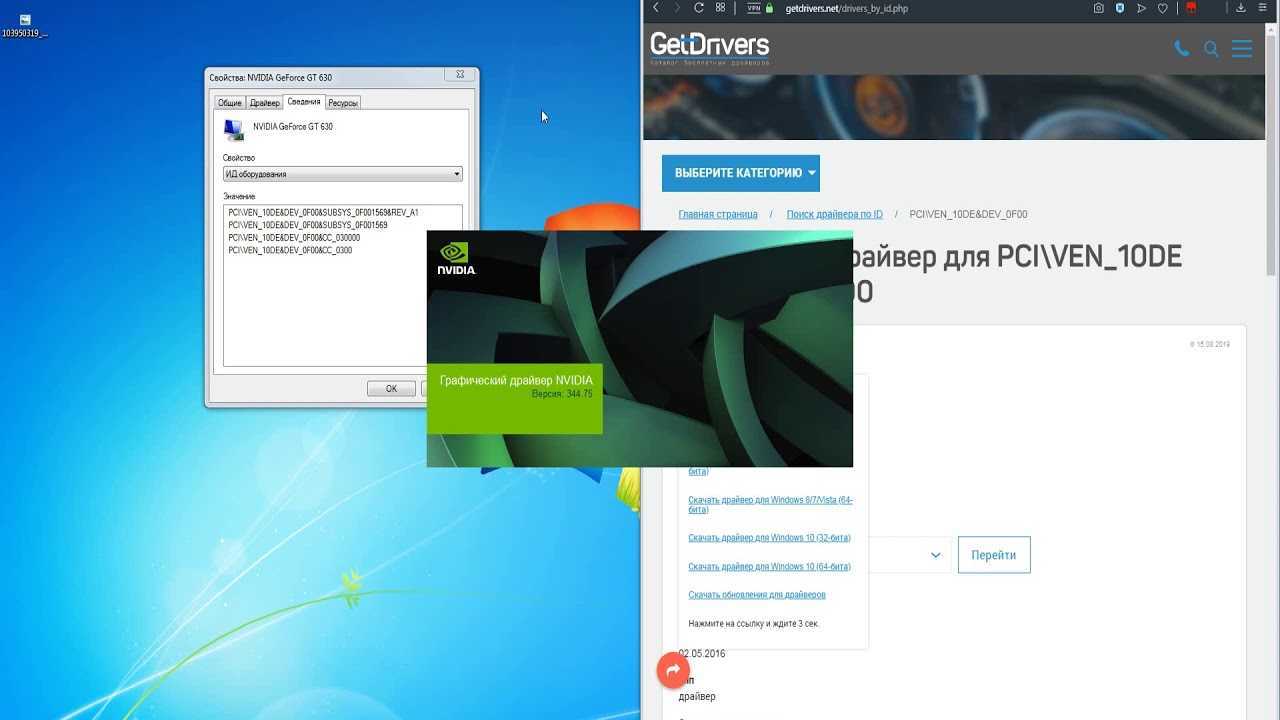Click the PCI\VEN_10DE&DEV_0F00 breadcrumb text
The height and width of the screenshot is (720, 1280).
(968, 214)
